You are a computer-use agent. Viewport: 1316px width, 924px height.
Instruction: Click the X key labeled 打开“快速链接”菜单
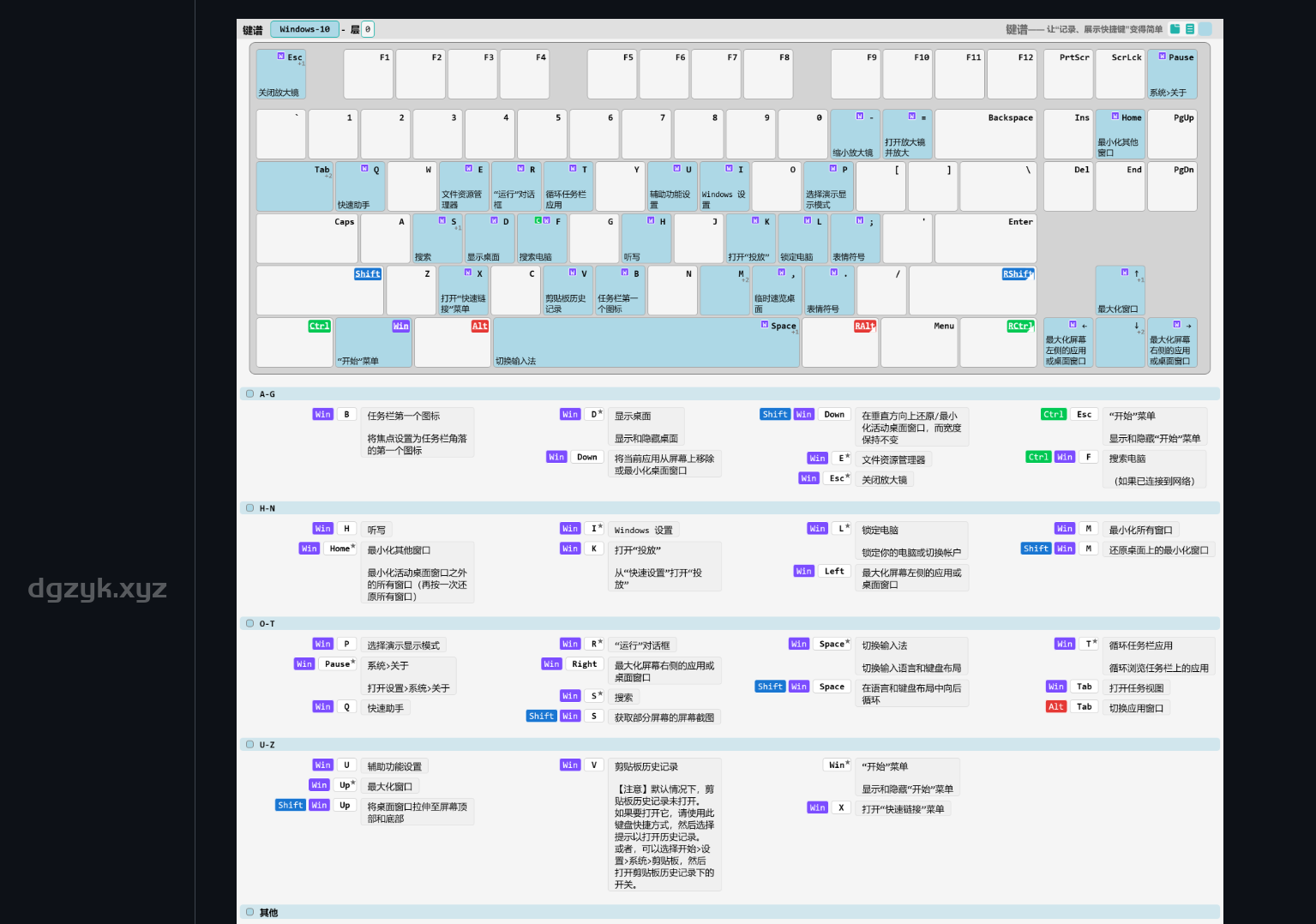(x=464, y=291)
